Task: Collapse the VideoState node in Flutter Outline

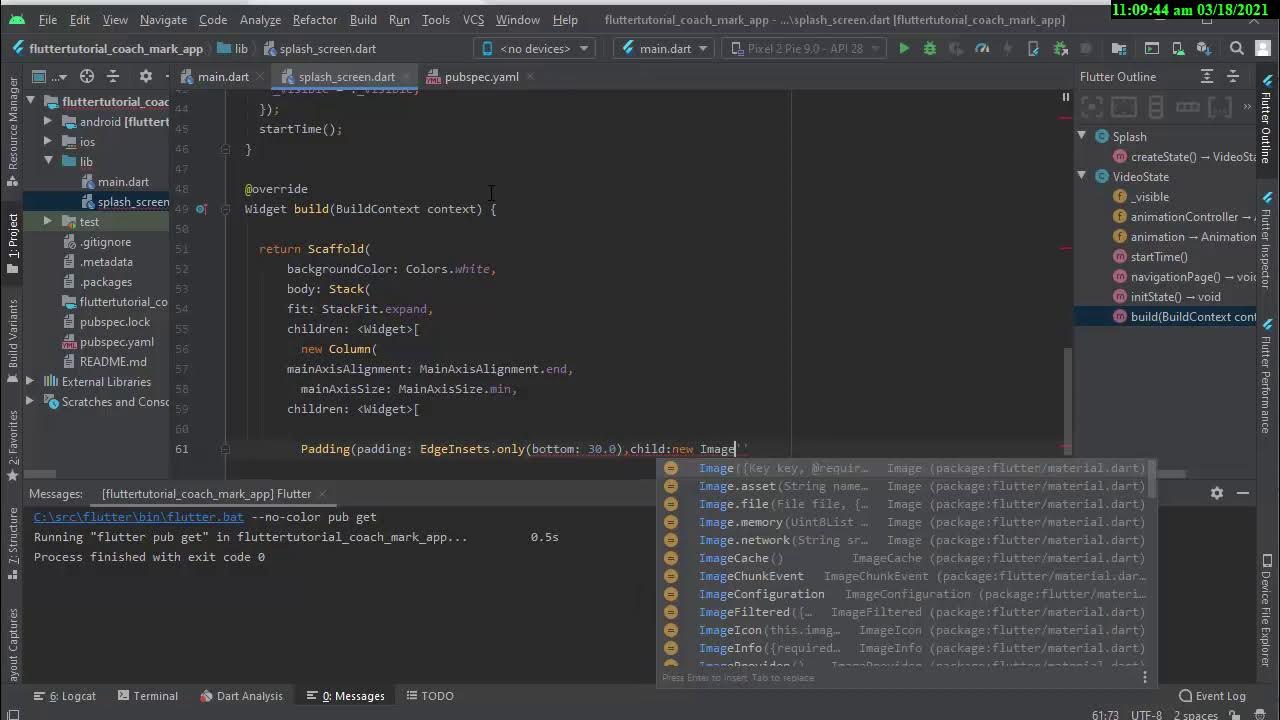Action: pos(1082,176)
